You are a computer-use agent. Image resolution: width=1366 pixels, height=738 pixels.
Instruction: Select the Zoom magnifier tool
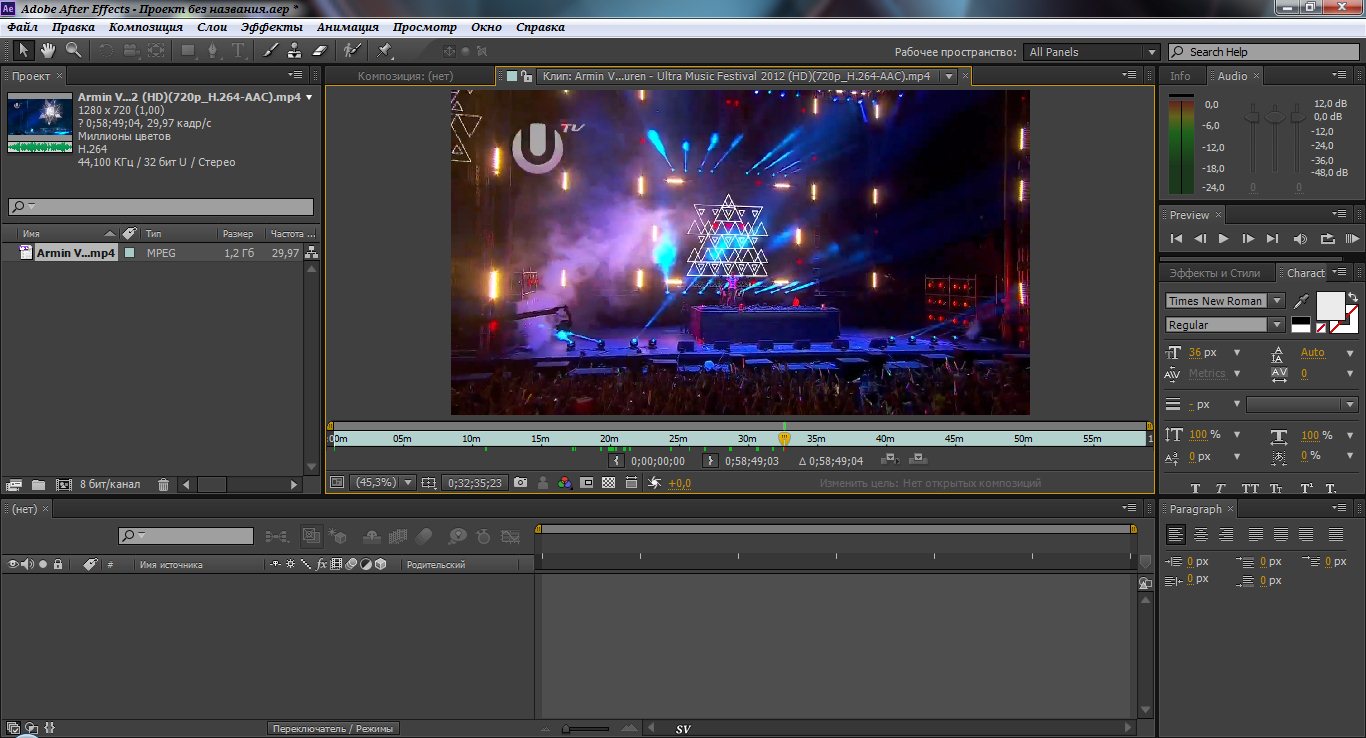(x=73, y=50)
